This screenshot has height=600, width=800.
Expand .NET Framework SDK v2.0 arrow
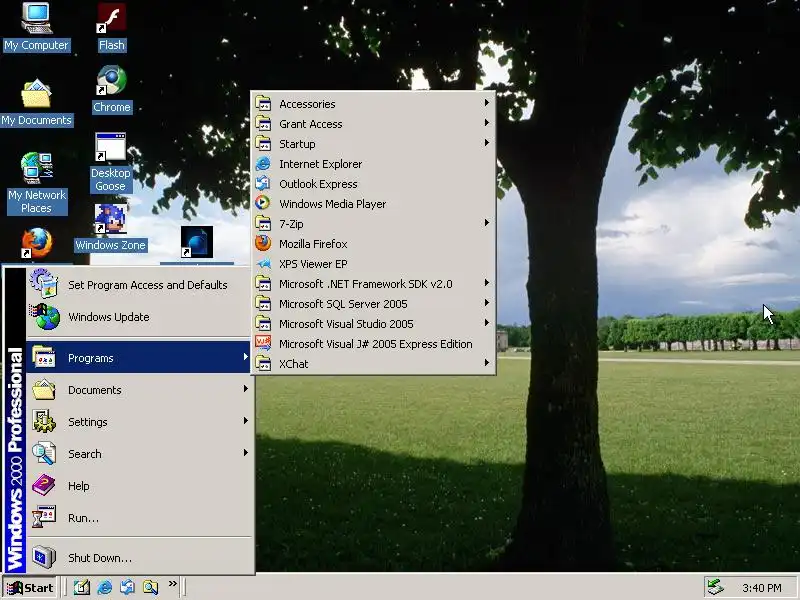click(x=487, y=283)
